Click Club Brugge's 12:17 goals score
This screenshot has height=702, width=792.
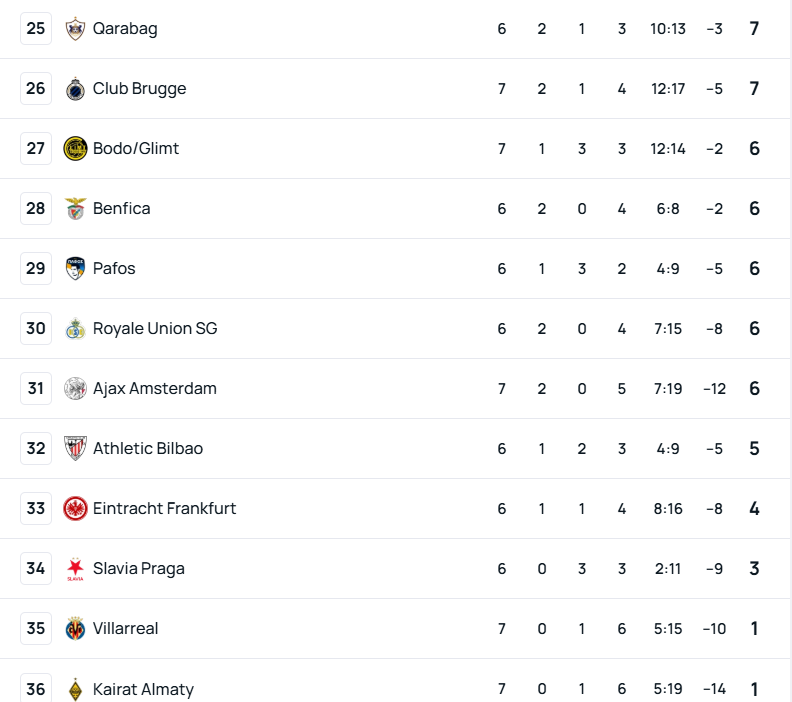pyautogui.click(x=668, y=89)
